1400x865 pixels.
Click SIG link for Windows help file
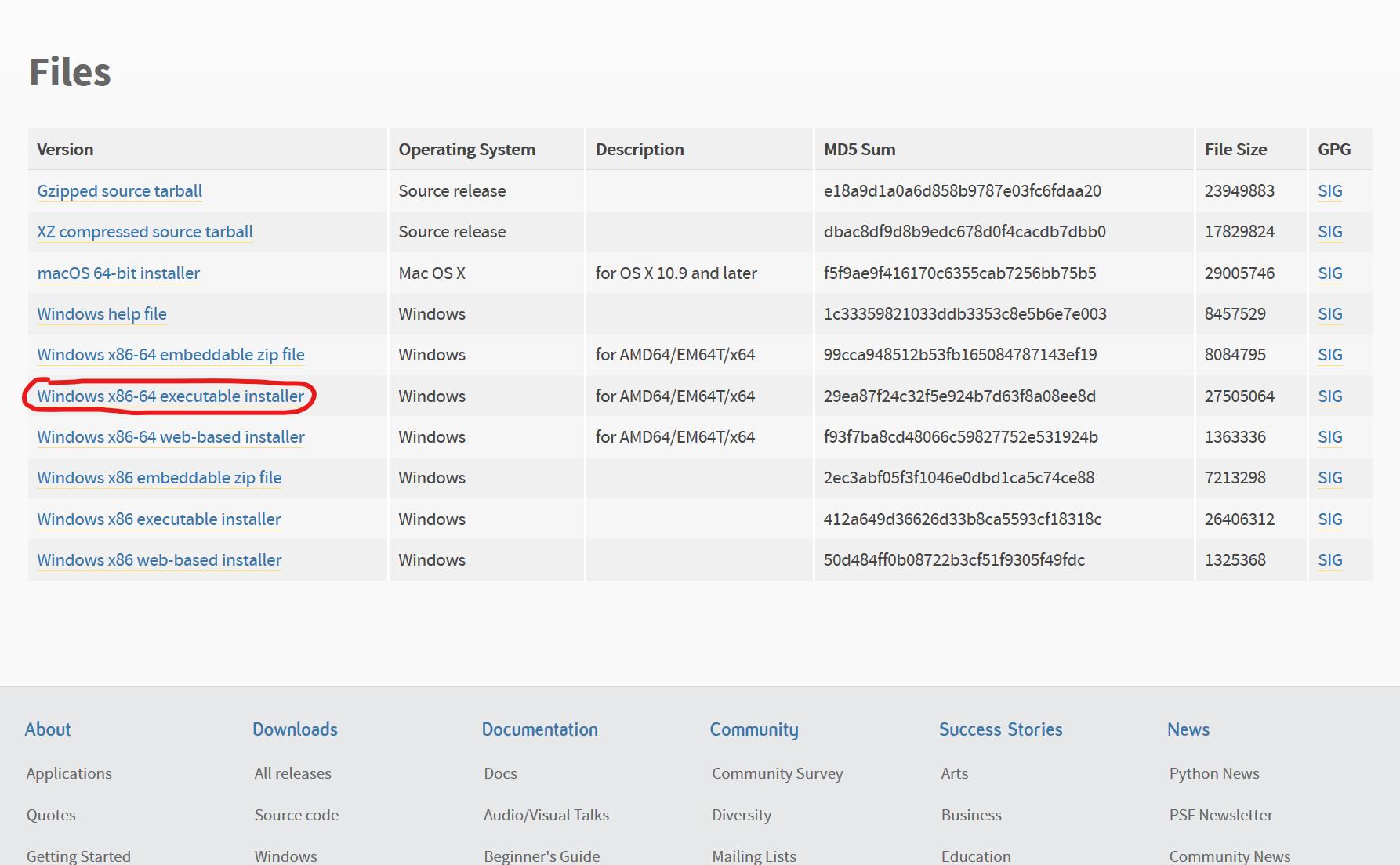(1330, 314)
